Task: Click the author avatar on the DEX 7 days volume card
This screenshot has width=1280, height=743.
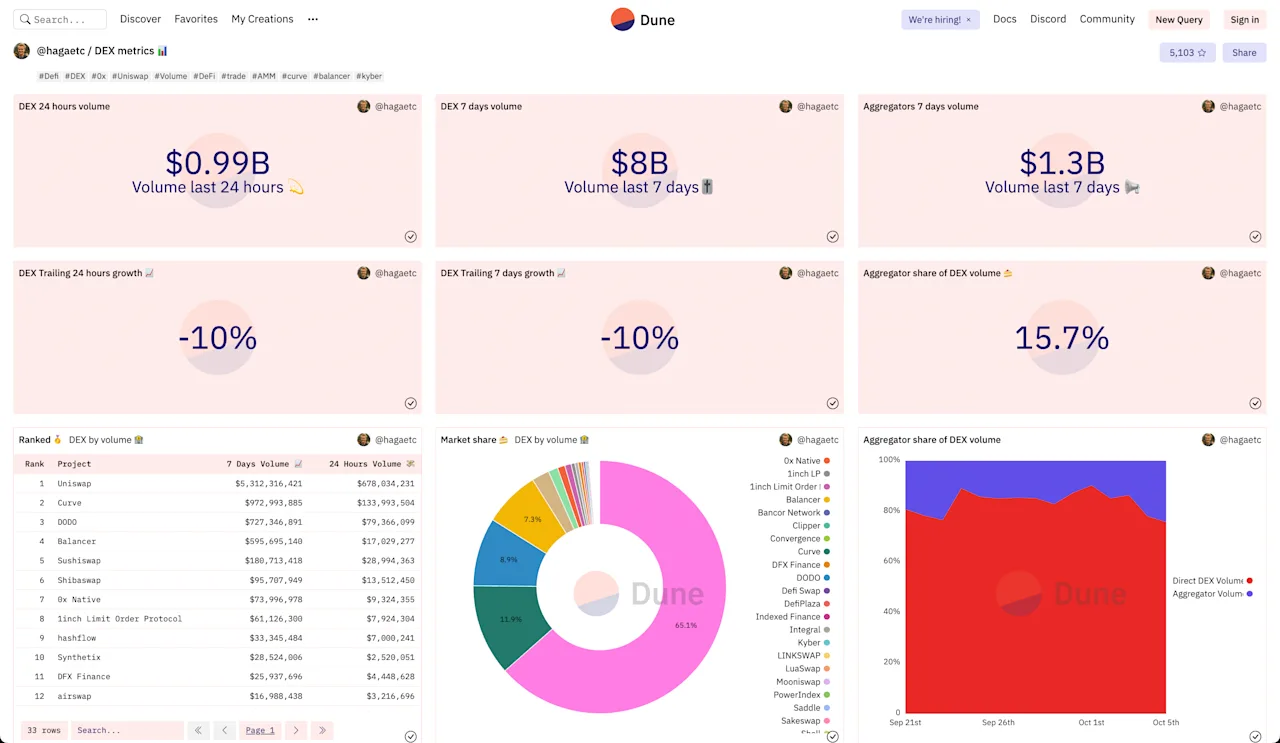Action: click(786, 106)
